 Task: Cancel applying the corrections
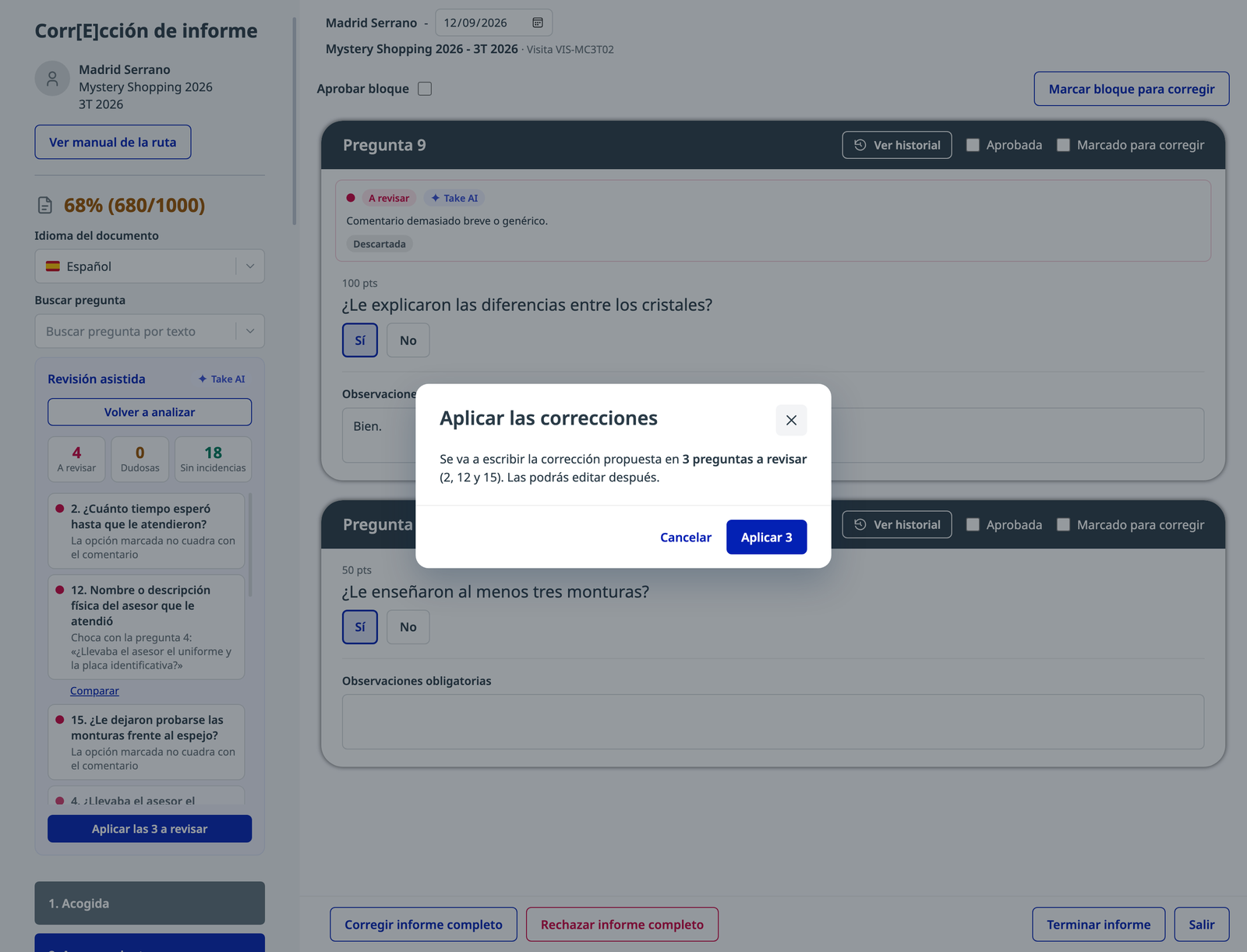pos(685,537)
